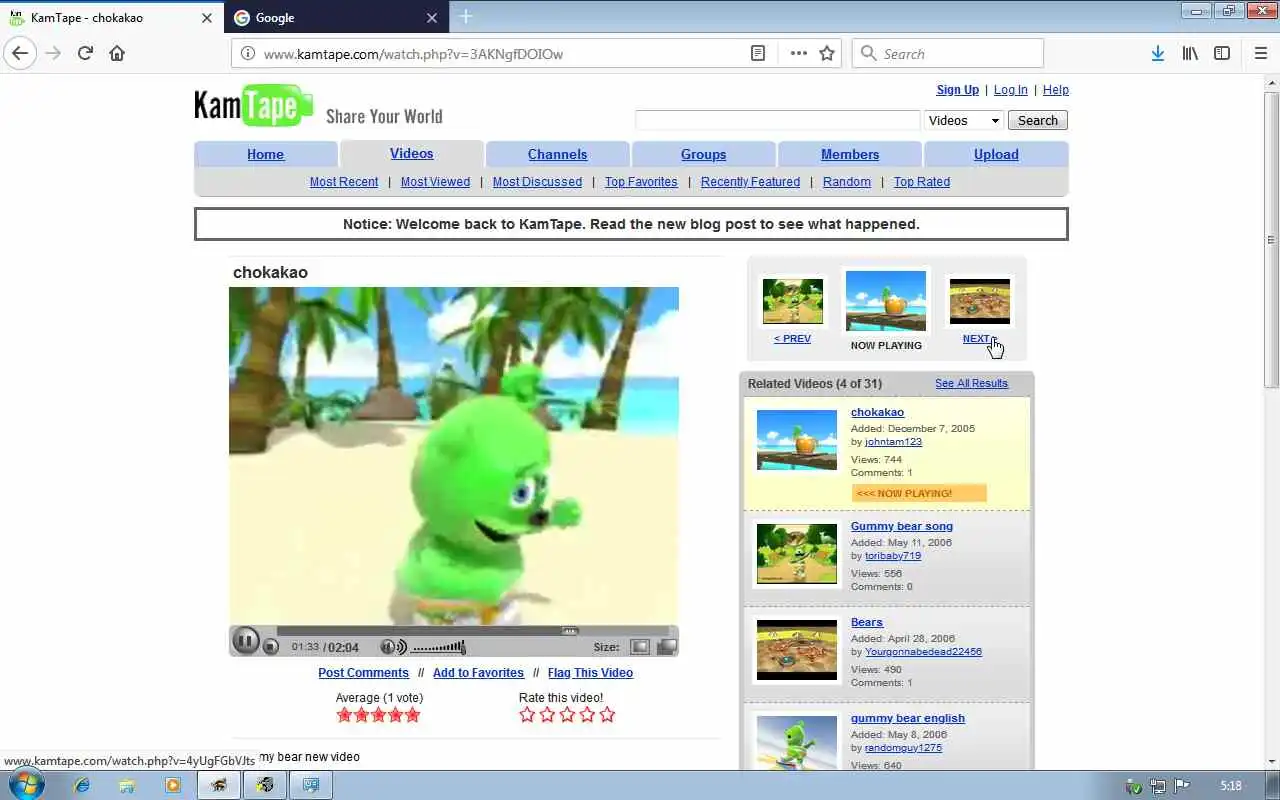
Task: Open the Windows Start menu
Action: [26, 785]
